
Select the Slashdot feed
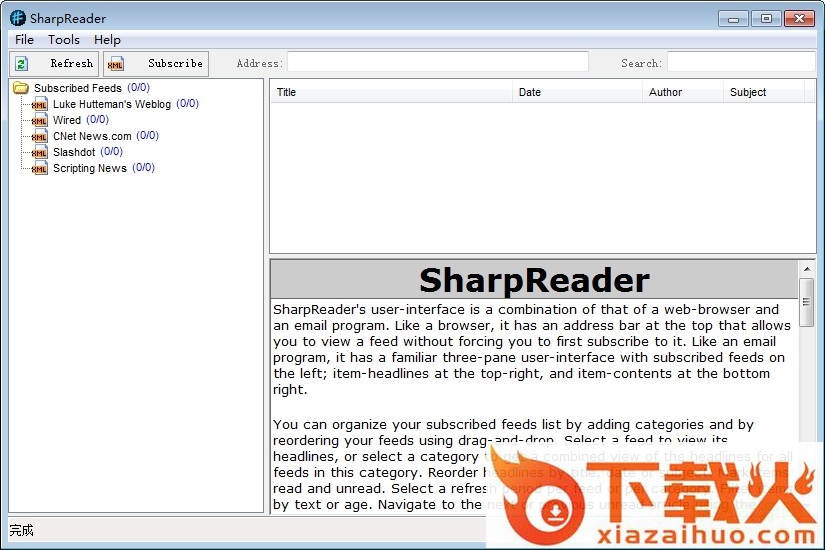click(x=74, y=152)
